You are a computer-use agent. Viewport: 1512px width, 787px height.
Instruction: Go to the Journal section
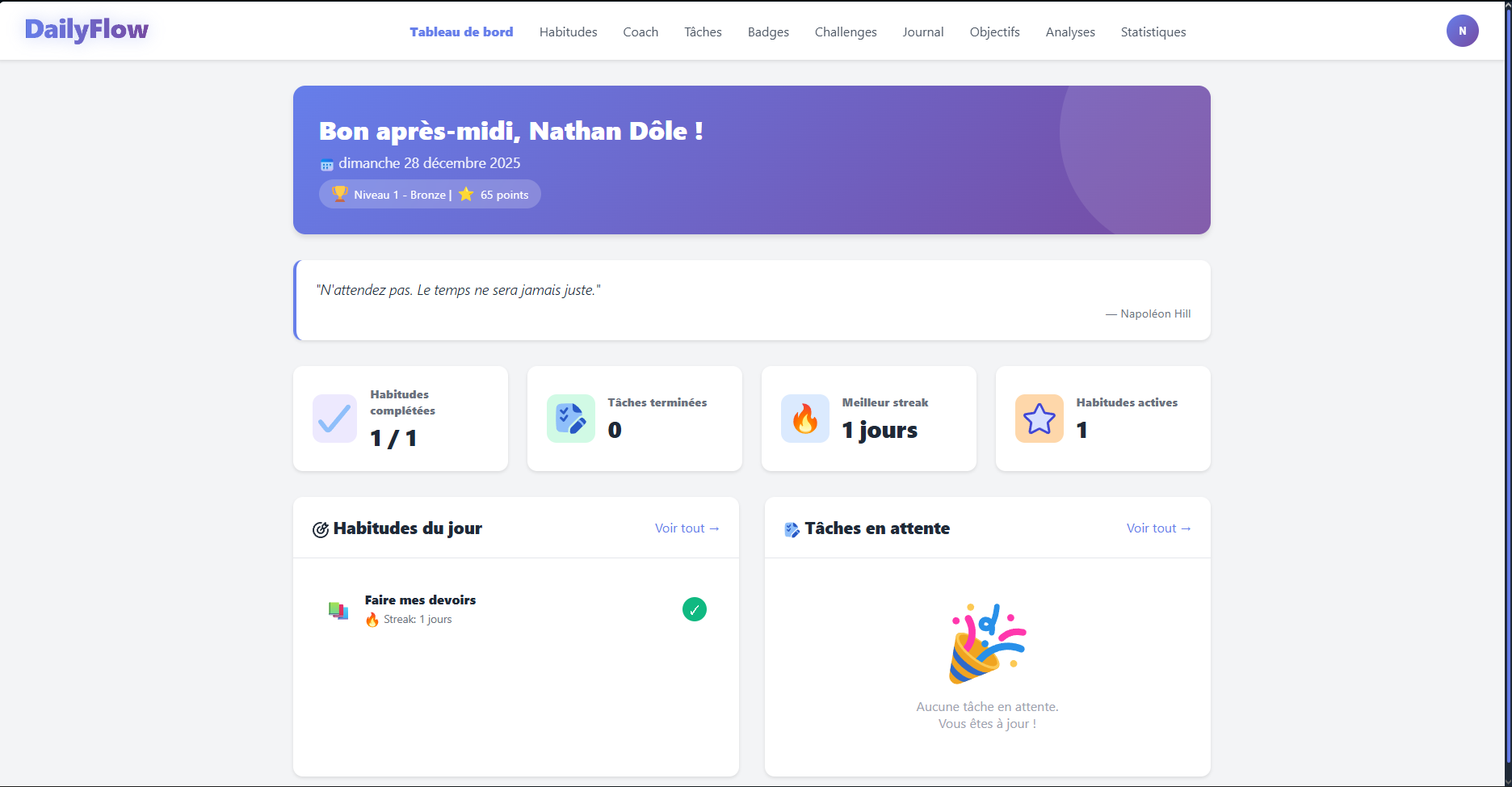[922, 32]
